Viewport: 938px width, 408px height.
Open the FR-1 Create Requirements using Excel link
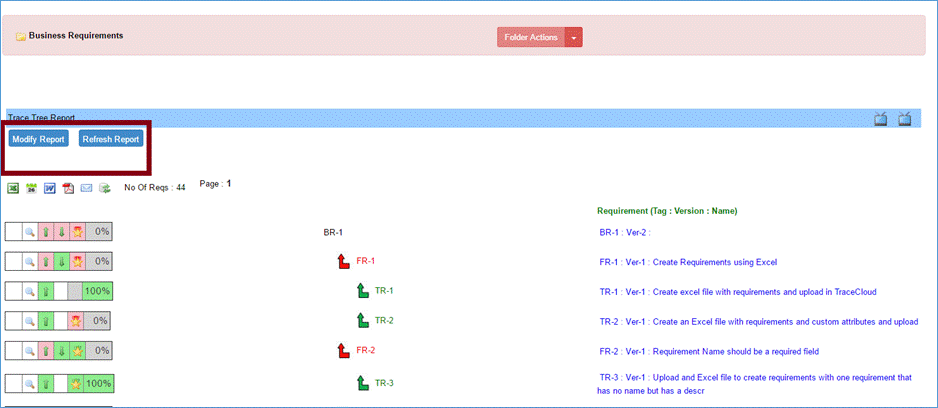click(x=688, y=262)
